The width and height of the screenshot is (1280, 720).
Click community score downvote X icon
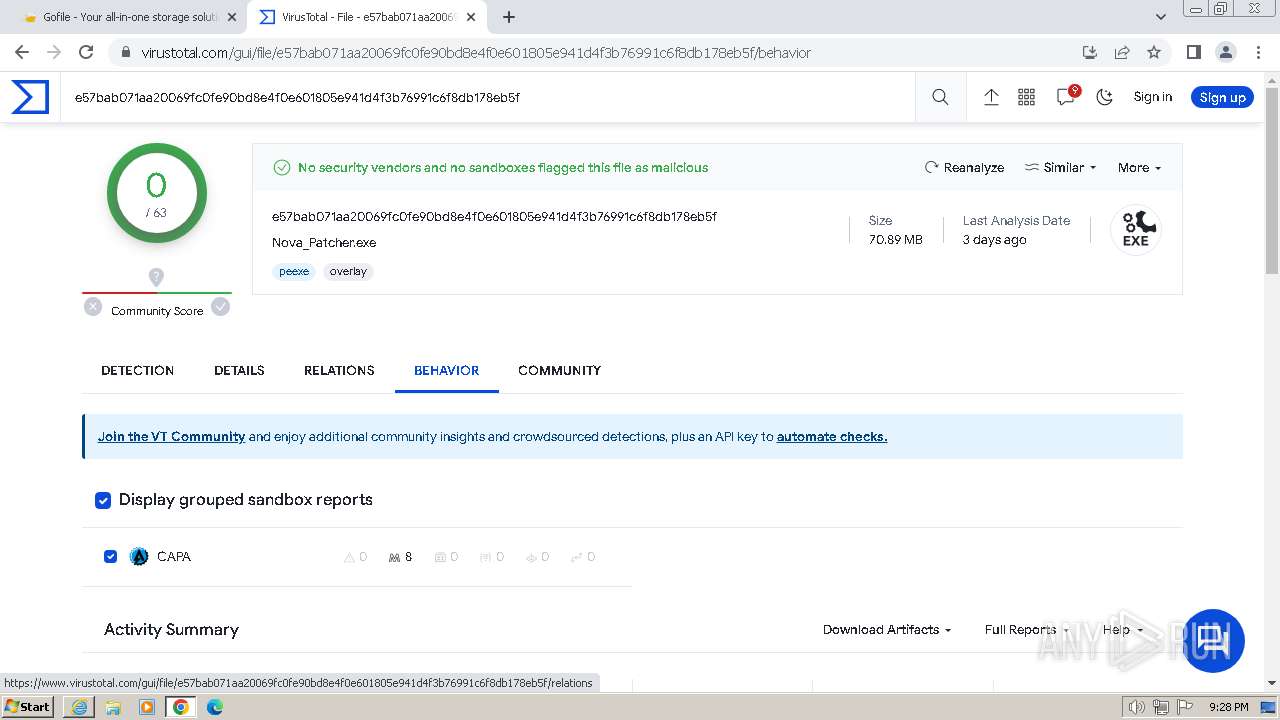tap(93, 307)
